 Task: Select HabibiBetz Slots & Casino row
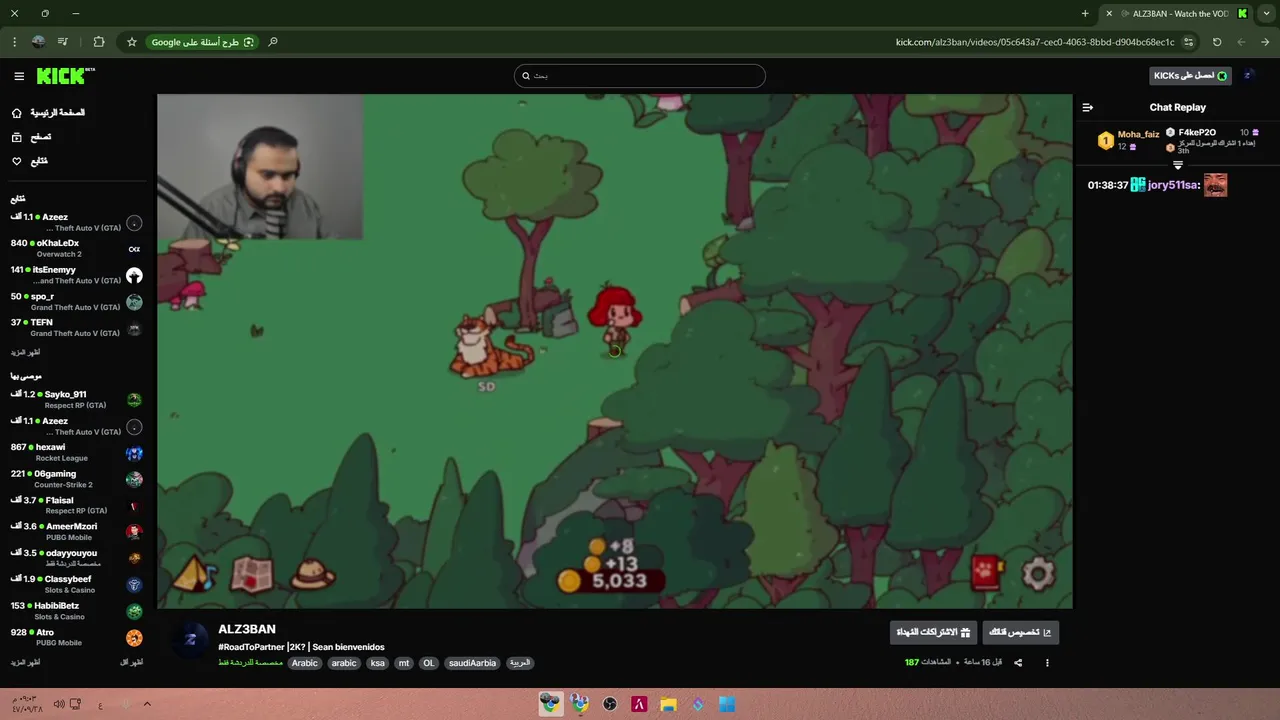point(76,611)
